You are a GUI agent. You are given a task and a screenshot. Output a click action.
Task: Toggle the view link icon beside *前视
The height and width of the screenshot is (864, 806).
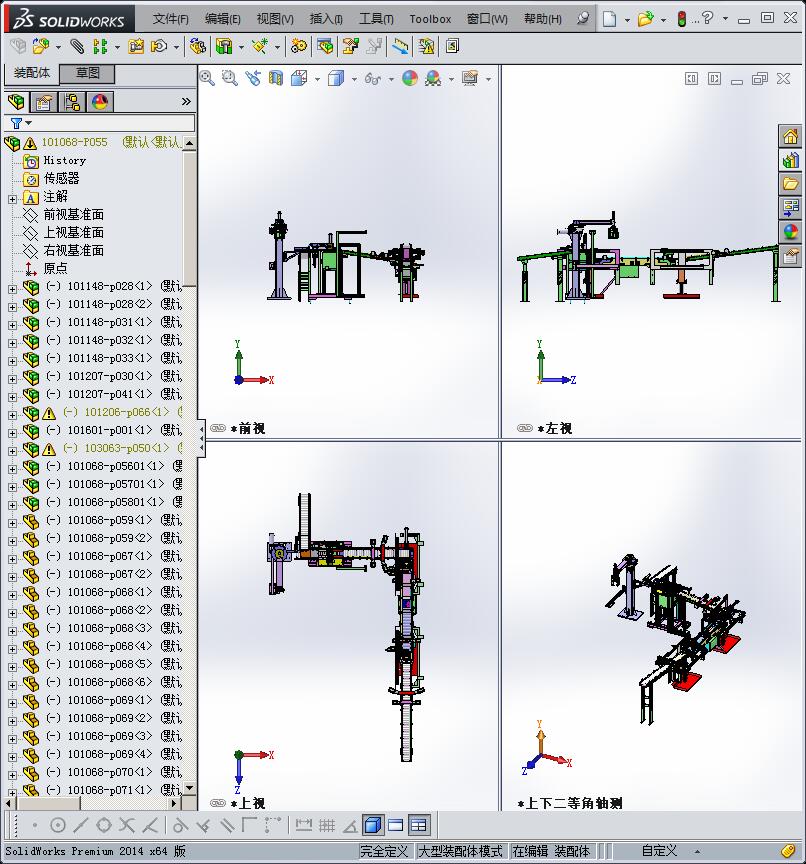(x=218, y=428)
